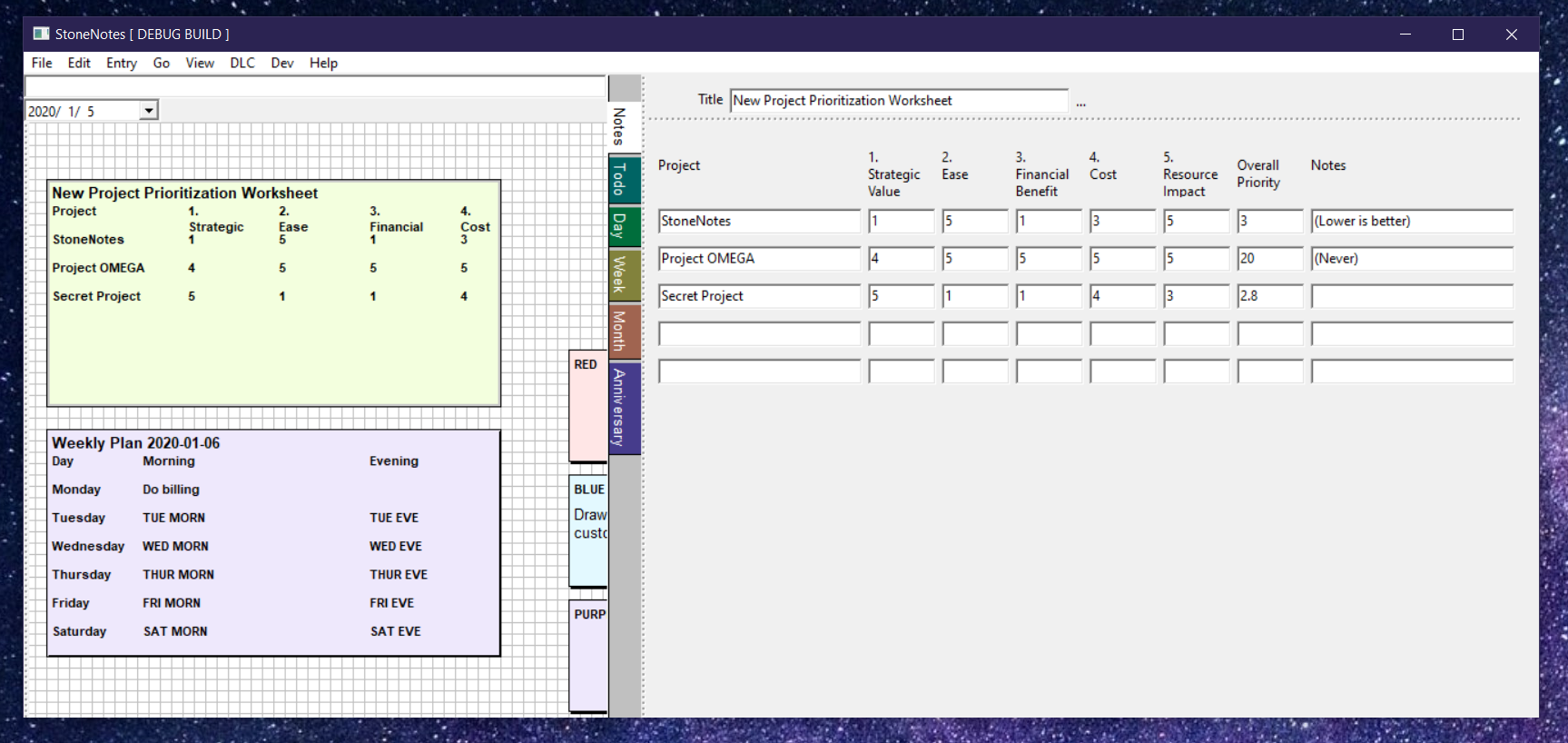Viewport: 1568px width, 743px height.
Task: Open the Go menu
Action: click(162, 63)
